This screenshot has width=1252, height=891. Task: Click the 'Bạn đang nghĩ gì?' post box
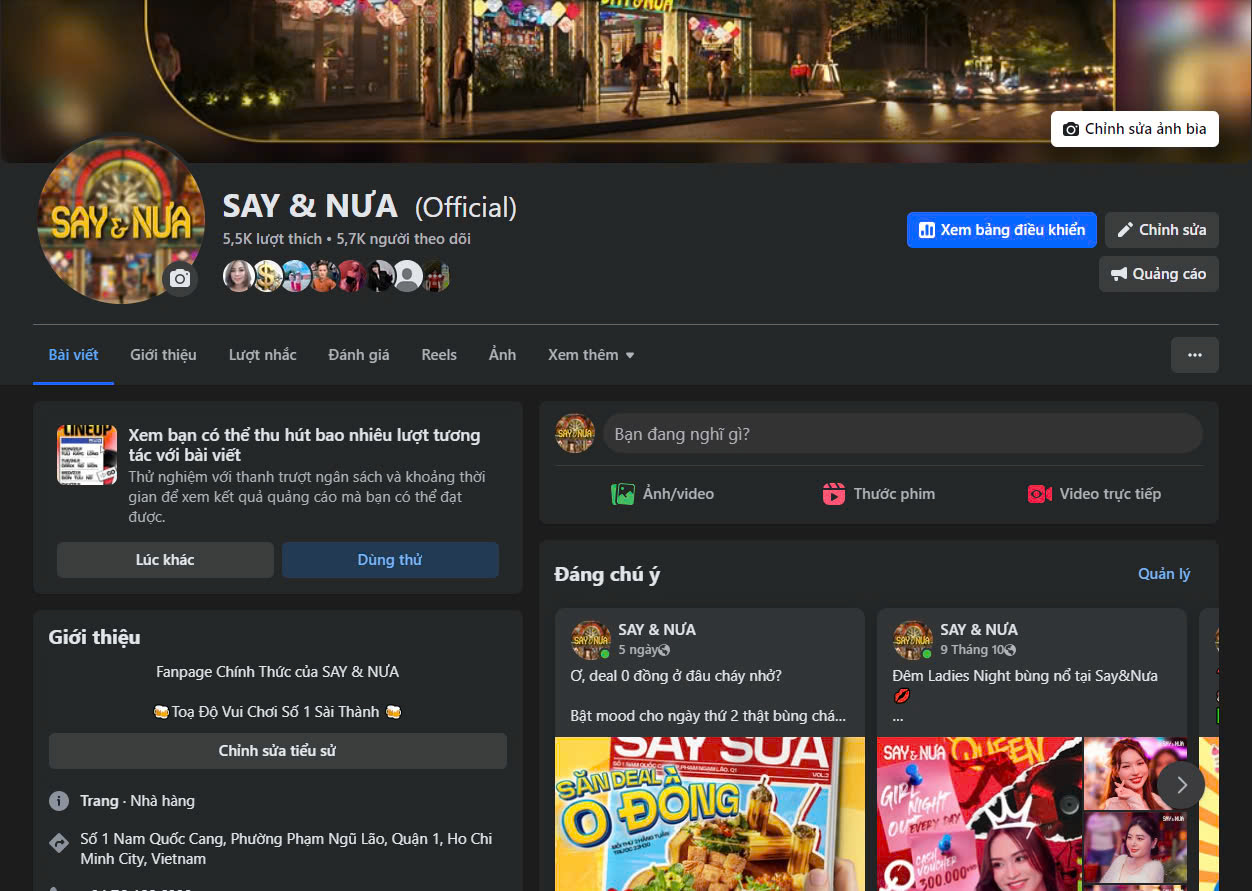tap(903, 434)
